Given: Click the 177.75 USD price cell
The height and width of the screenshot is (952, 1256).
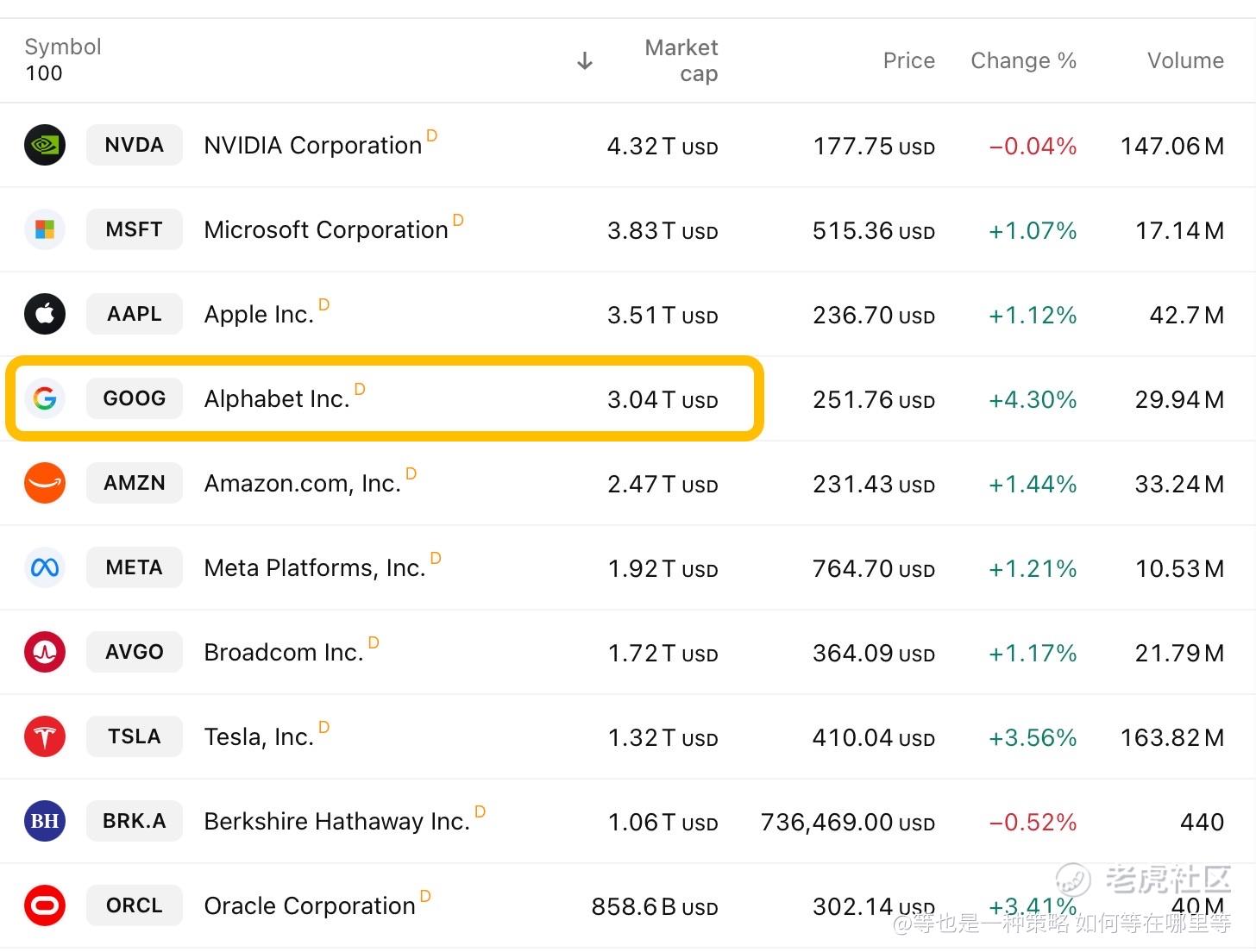Looking at the screenshot, I should coord(874,147).
